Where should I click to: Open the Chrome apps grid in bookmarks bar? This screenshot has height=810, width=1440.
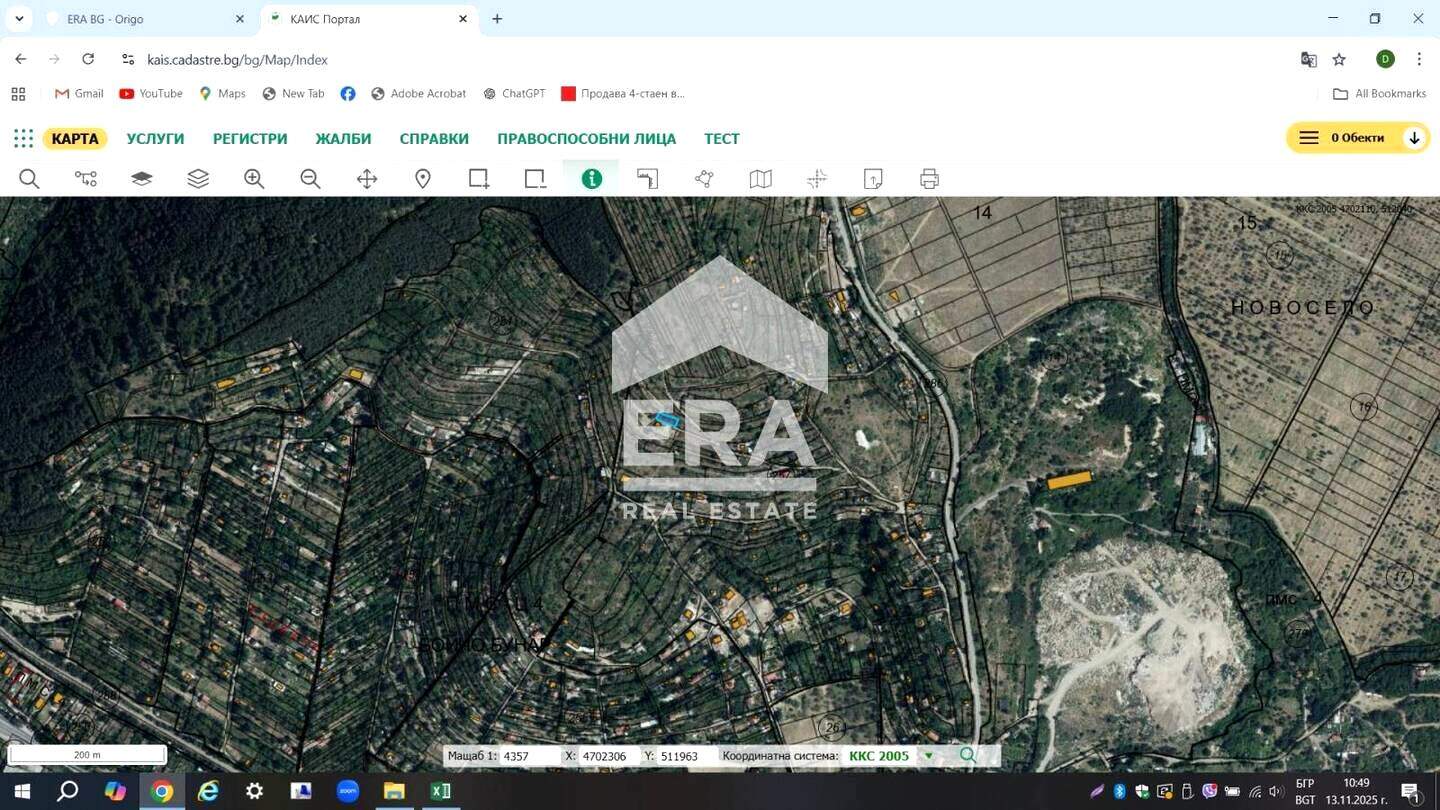click(x=18, y=94)
